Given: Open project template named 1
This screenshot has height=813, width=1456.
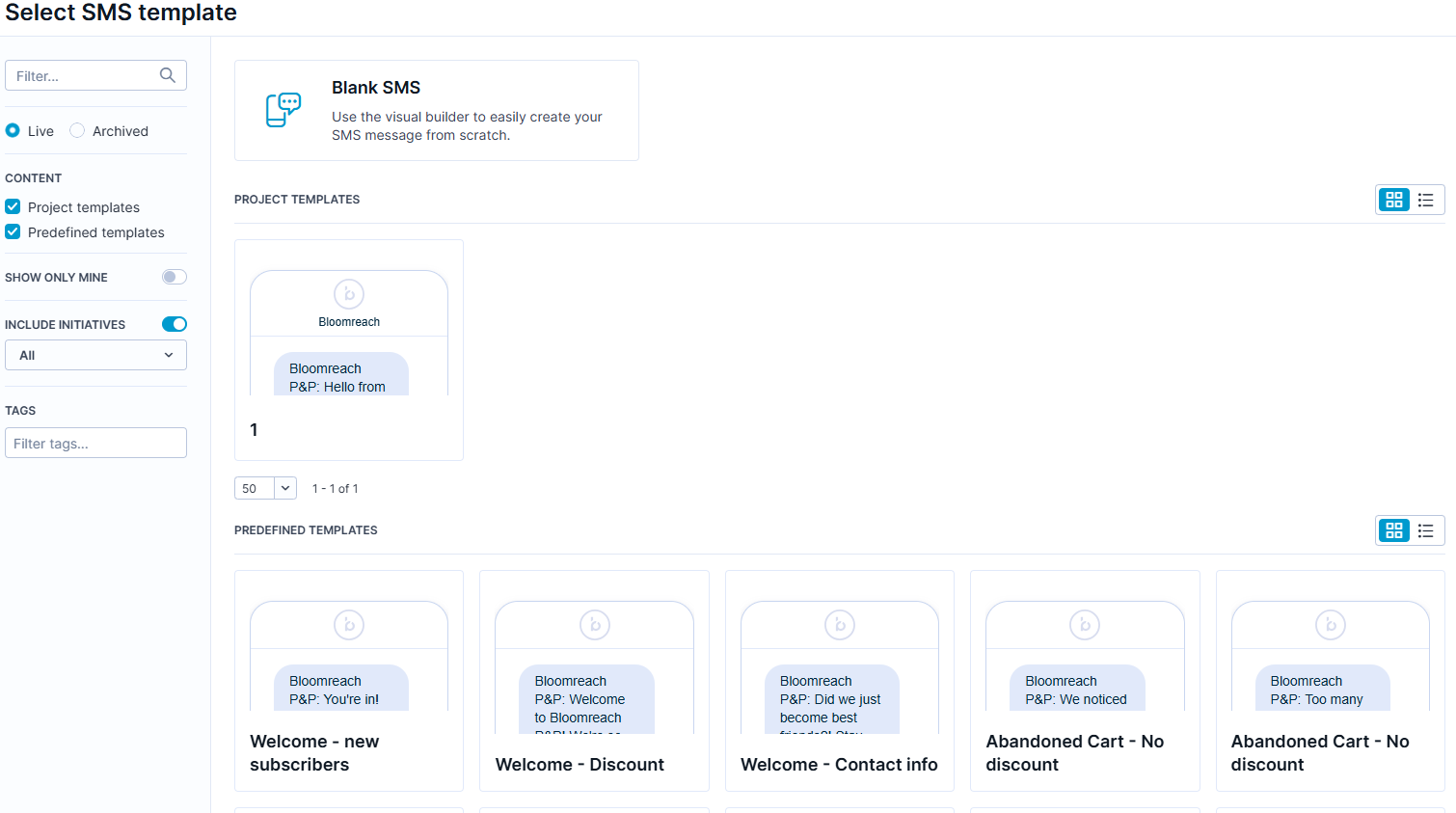Looking at the screenshot, I should 349,350.
